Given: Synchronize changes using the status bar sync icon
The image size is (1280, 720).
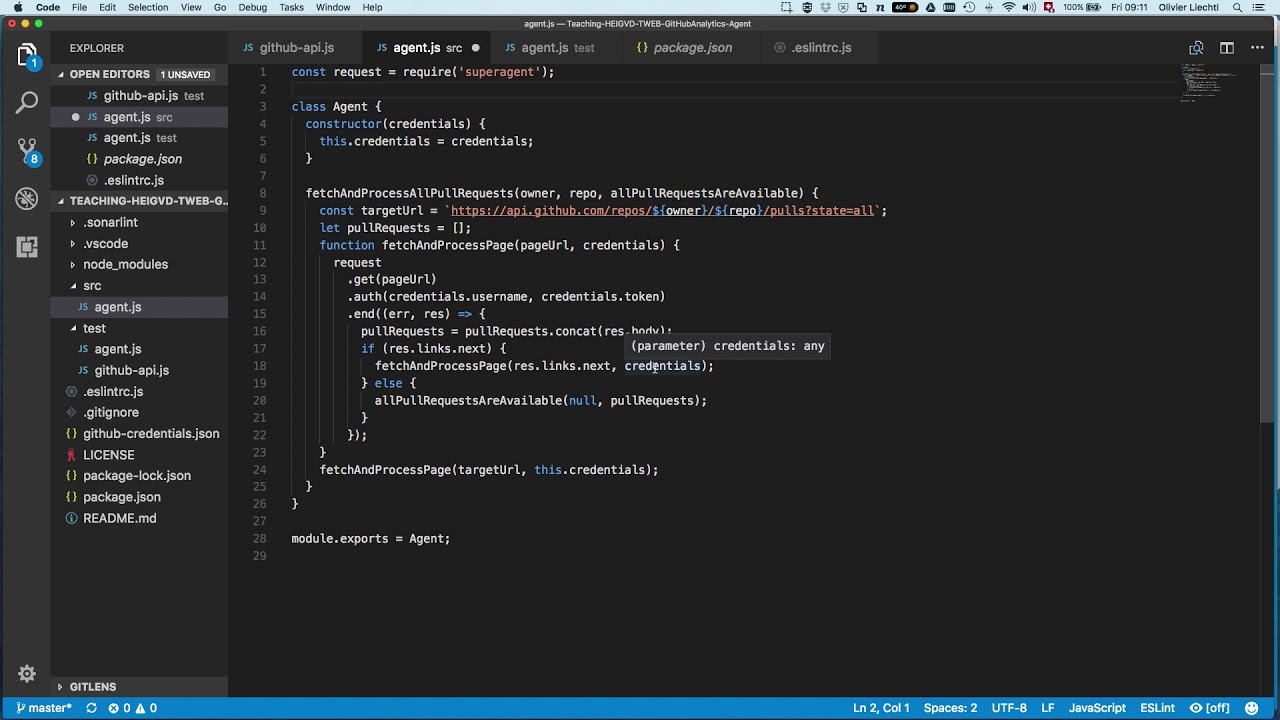Looking at the screenshot, I should coord(91,708).
